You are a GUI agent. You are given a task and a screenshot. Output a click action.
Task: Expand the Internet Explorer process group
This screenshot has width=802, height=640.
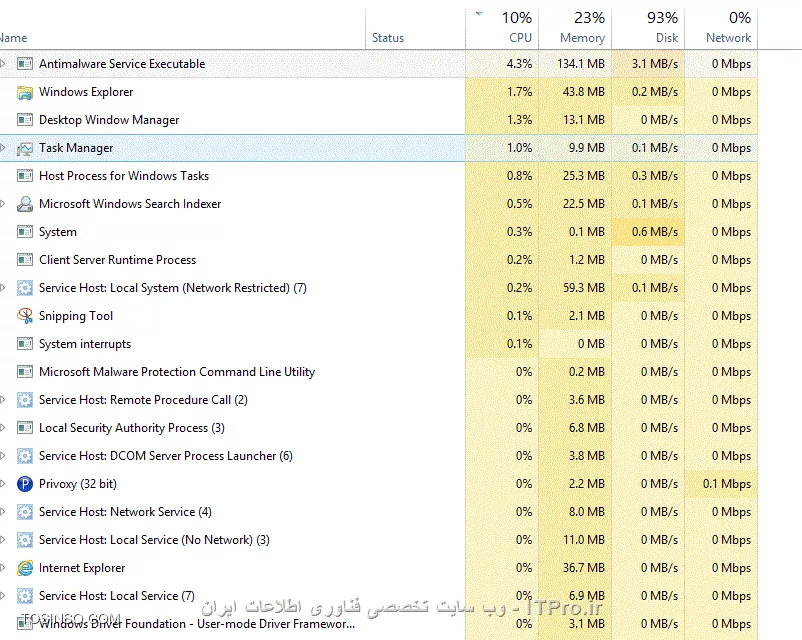3,567
